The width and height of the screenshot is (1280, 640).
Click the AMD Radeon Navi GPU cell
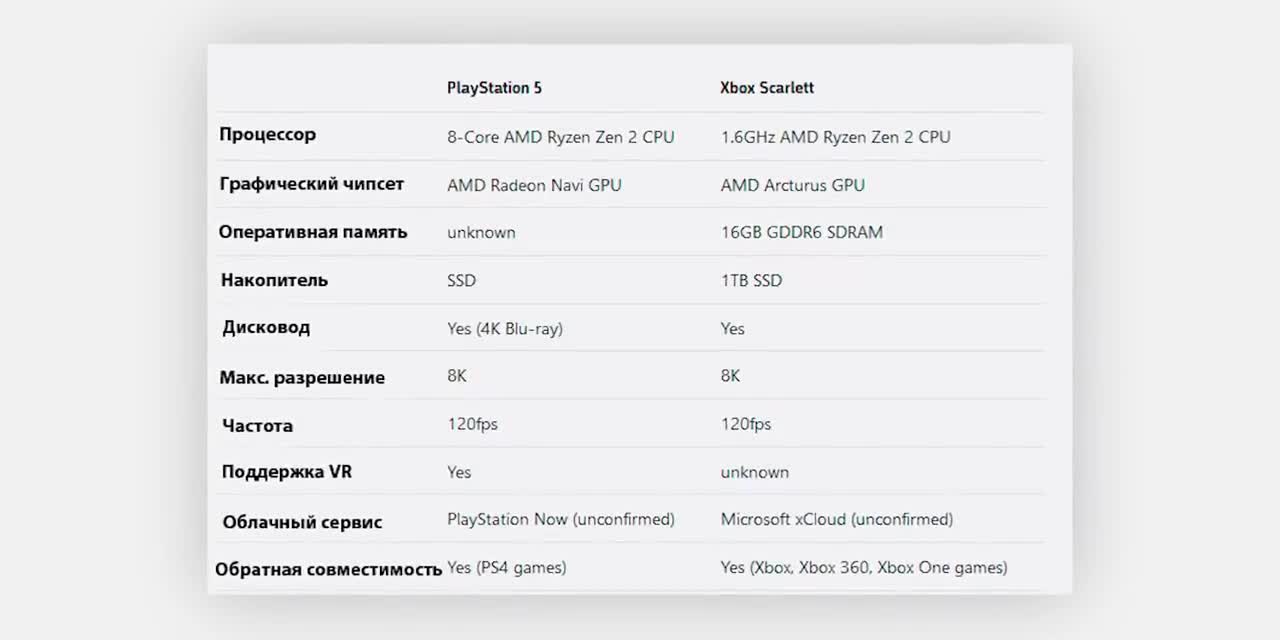[534, 185]
